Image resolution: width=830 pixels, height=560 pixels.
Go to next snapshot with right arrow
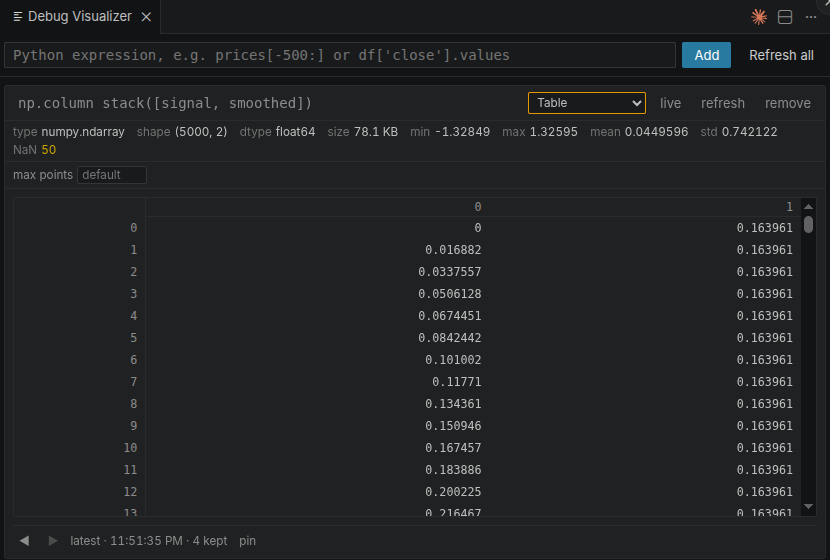click(x=52, y=540)
